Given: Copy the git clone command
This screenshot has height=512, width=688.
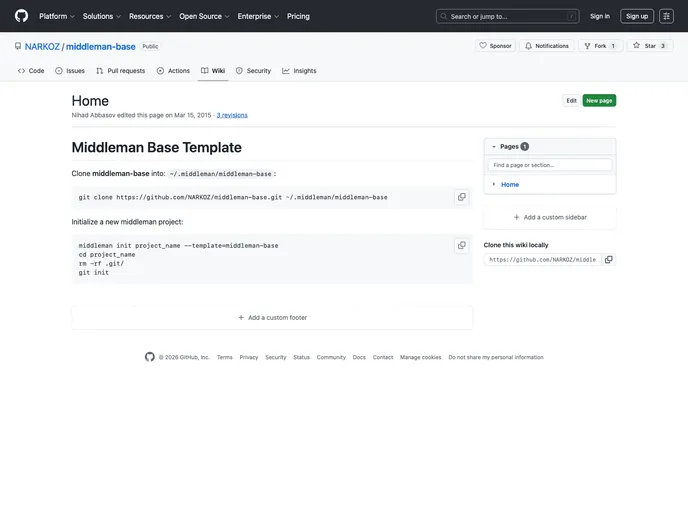Looking at the screenshot, I should coord(461,197).
